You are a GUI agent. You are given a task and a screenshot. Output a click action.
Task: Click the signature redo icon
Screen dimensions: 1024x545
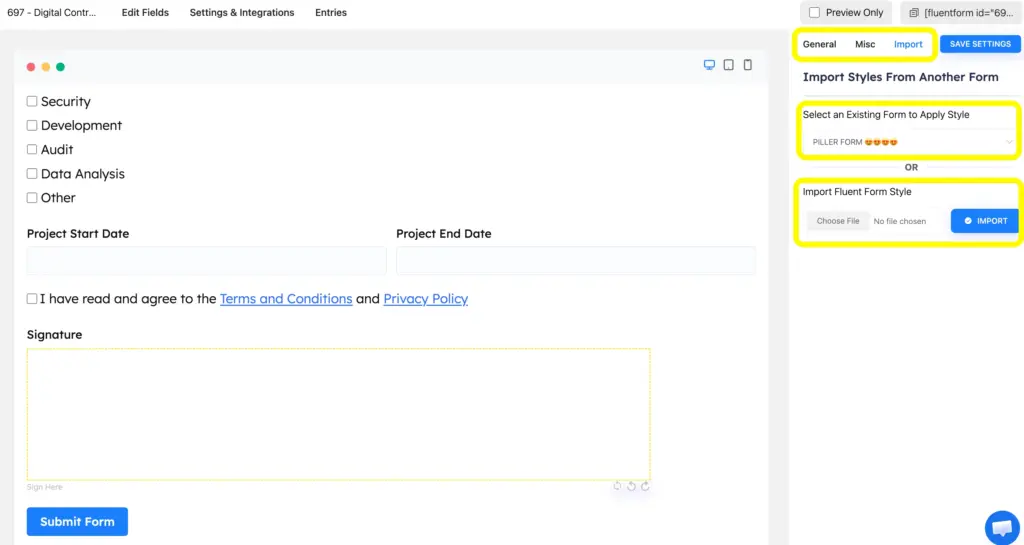coord(645,486)
